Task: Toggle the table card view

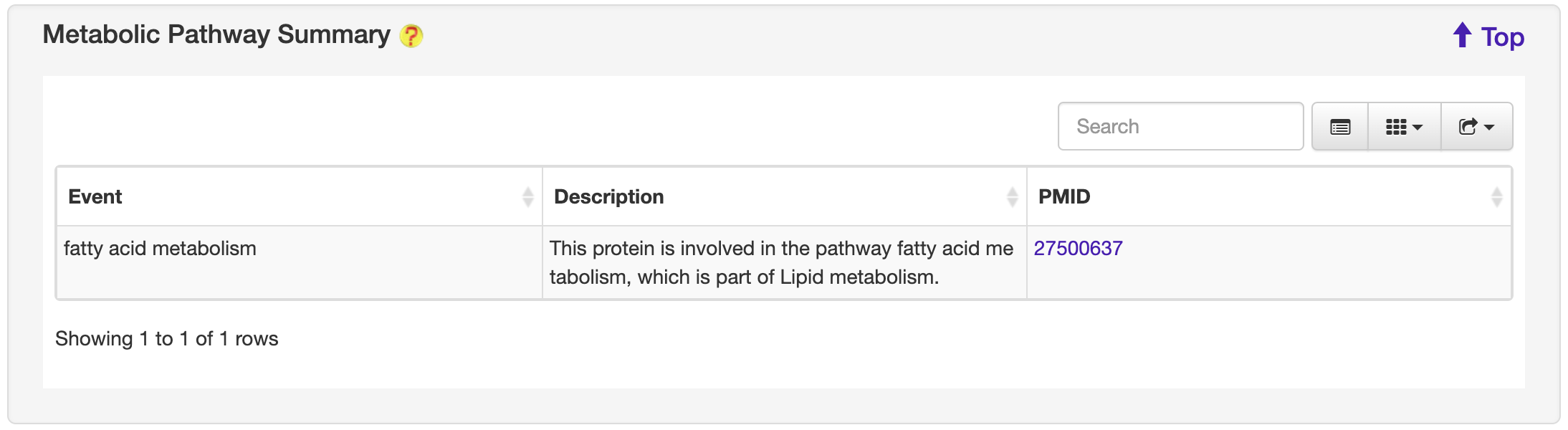Action: click(x=1340, y=127)
